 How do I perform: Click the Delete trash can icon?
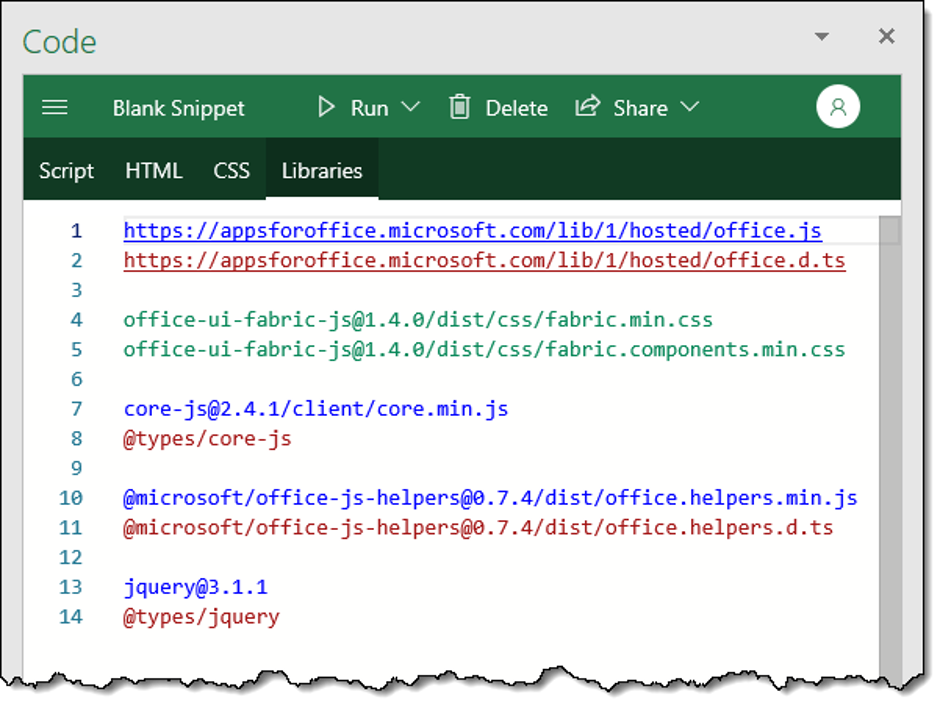[x=459, y=107]
